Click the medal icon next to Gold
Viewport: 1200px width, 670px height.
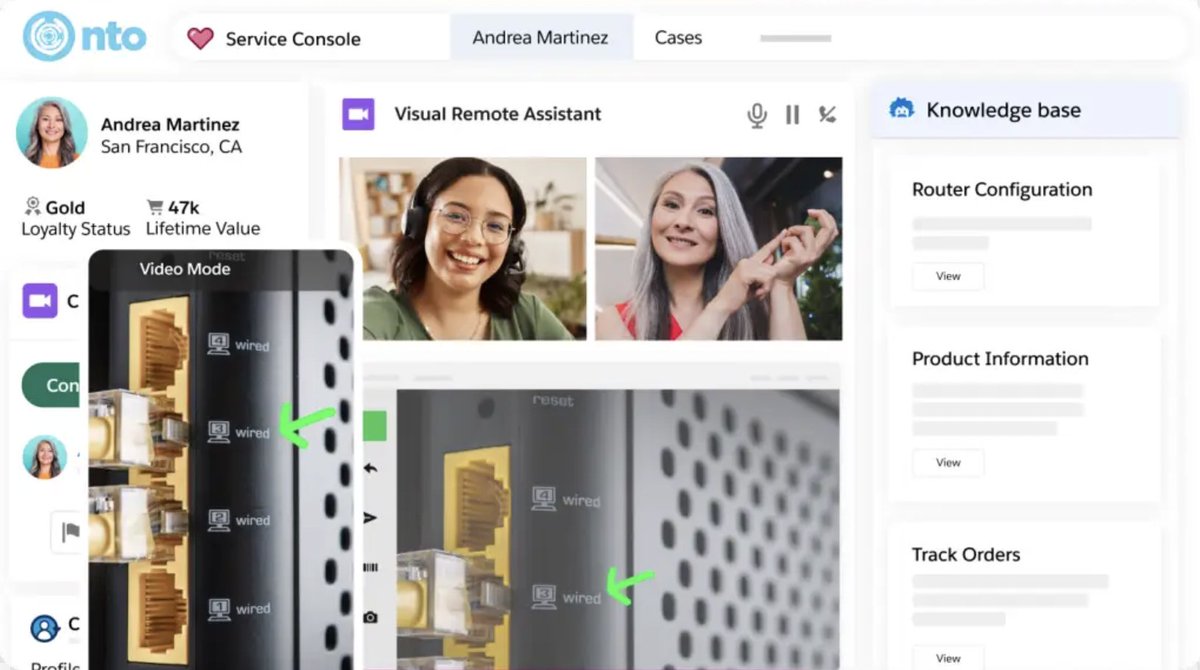click(x=32, y=207)
